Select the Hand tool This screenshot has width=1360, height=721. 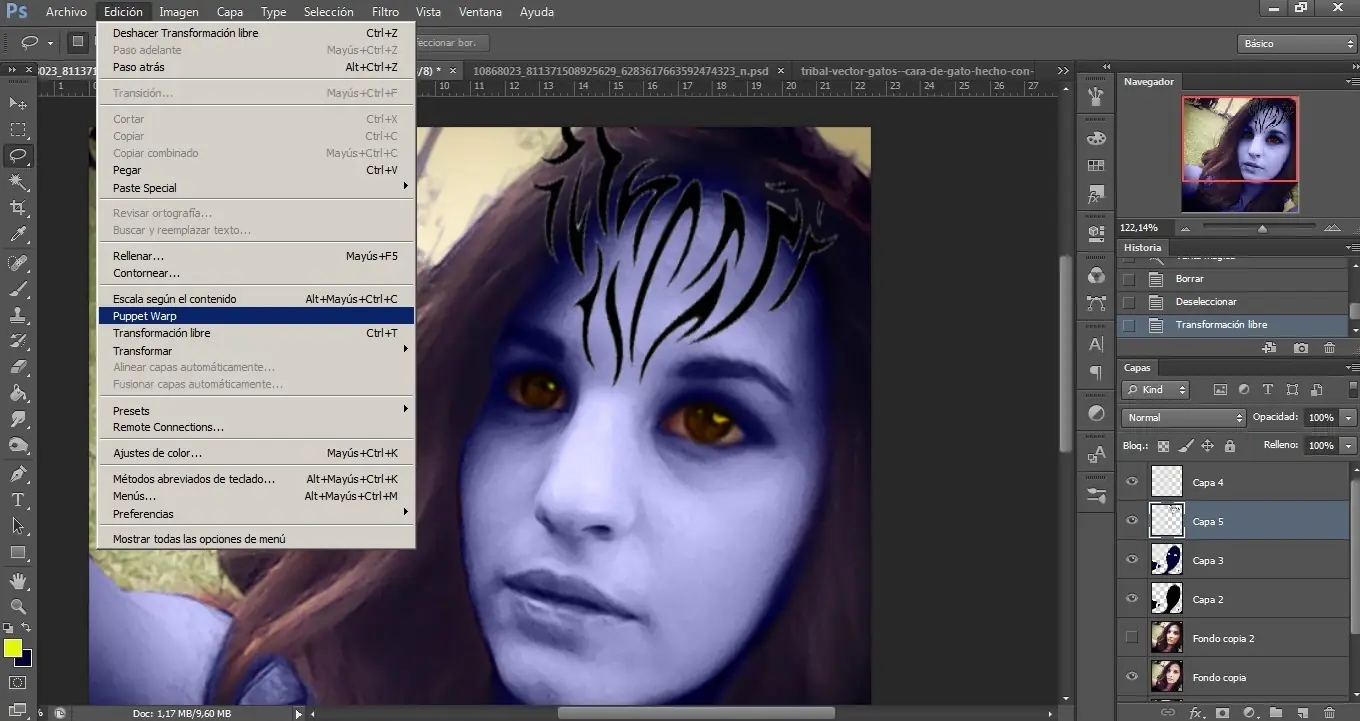[18, 580]
